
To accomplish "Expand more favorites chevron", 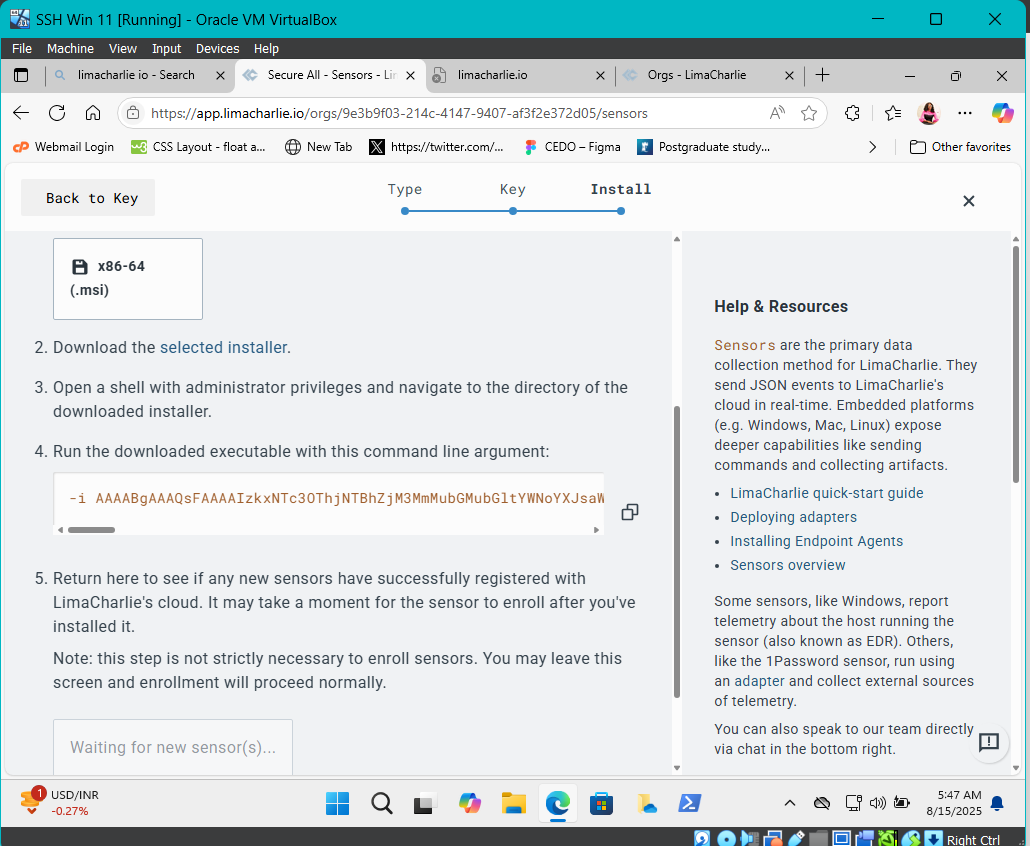I will [x=872, y=147].
